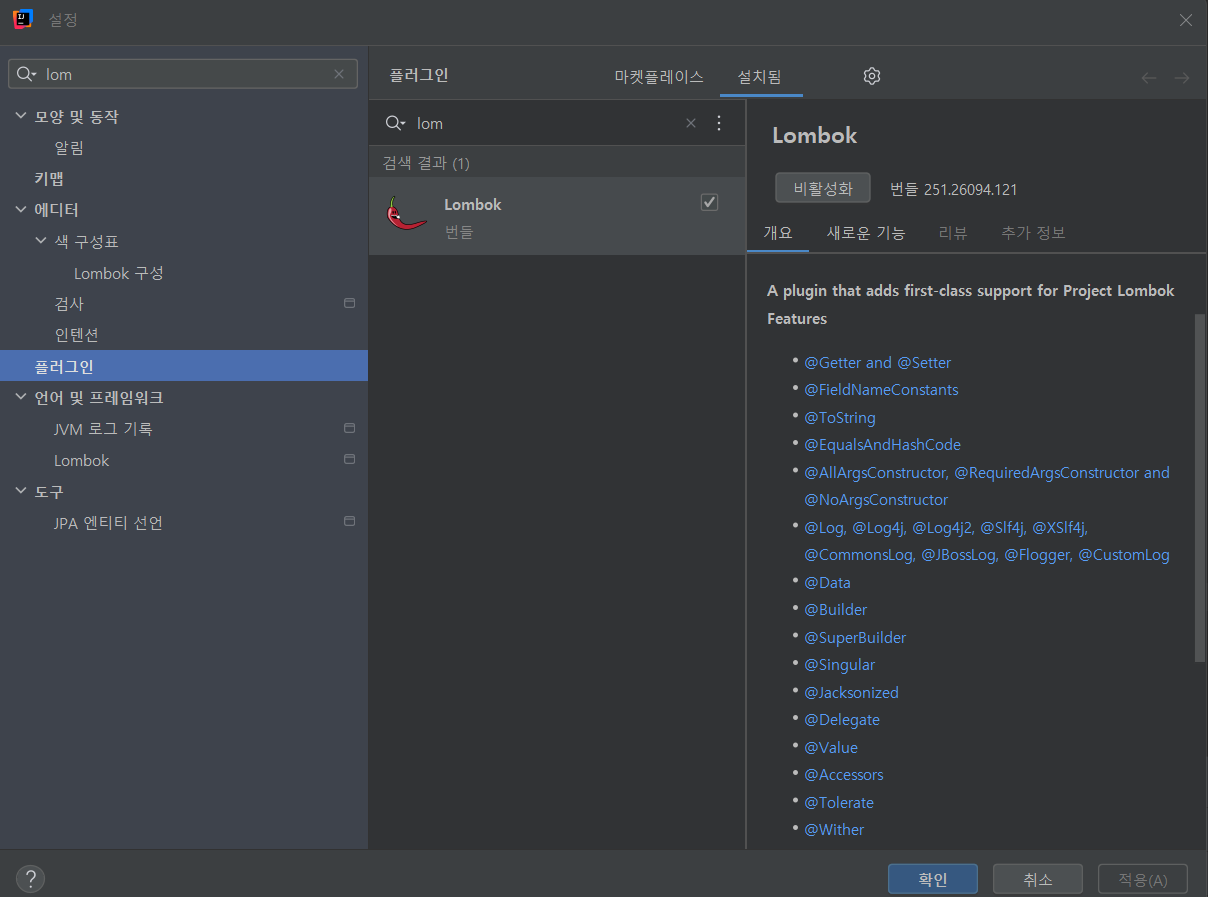Viewport: 1208px width, 897px height.
Task: Open the @EqualsAndHashCode link
Action: point(882,445)
